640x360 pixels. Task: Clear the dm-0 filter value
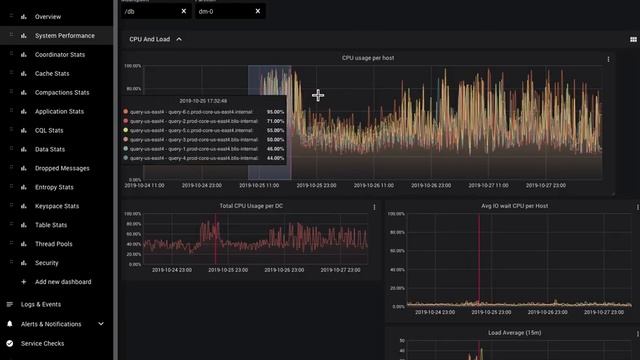pos(258,11)
